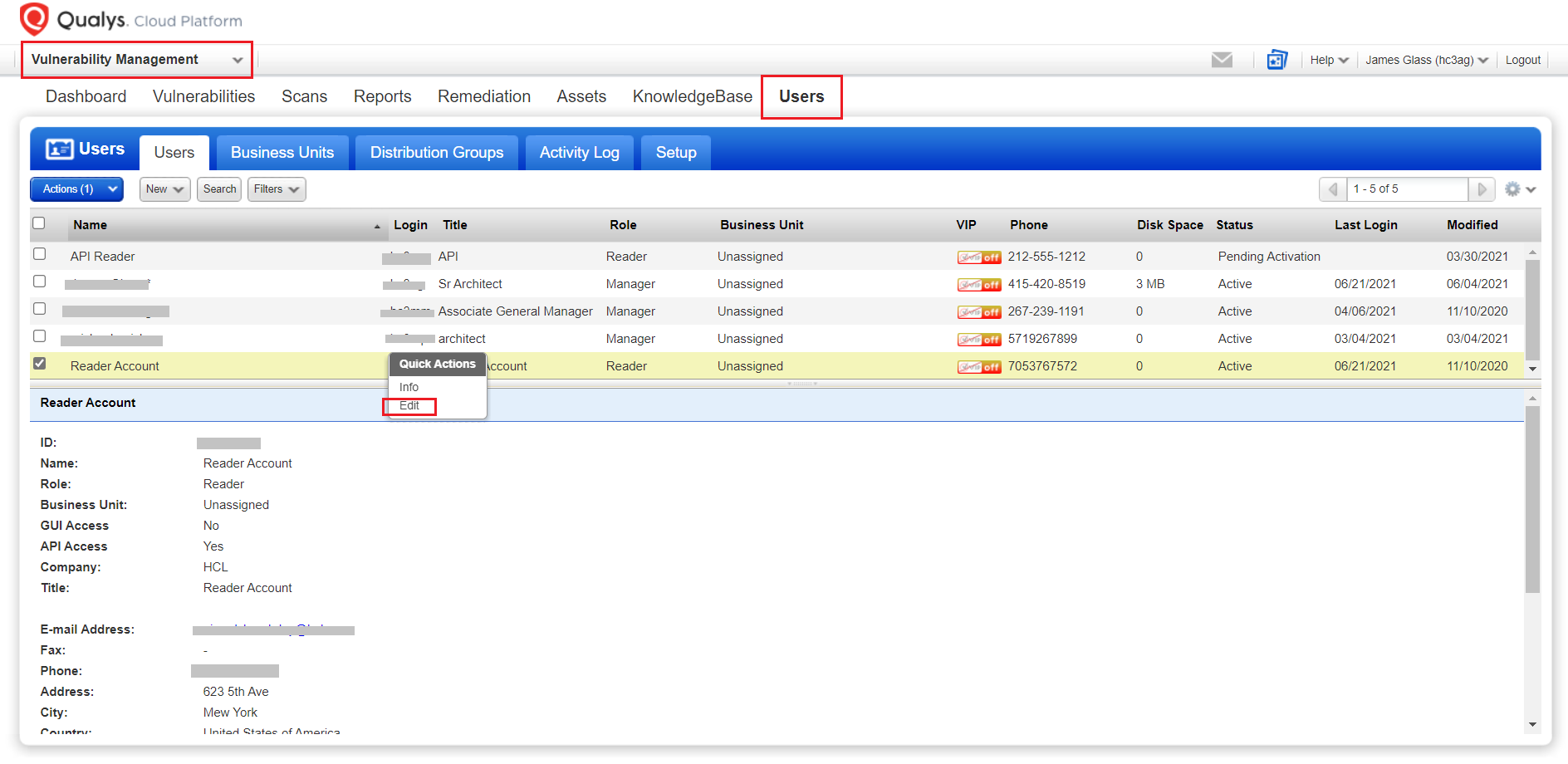Click the Logout link
The width and height of the screenshot is (1568, 764).
(1522, 60)
